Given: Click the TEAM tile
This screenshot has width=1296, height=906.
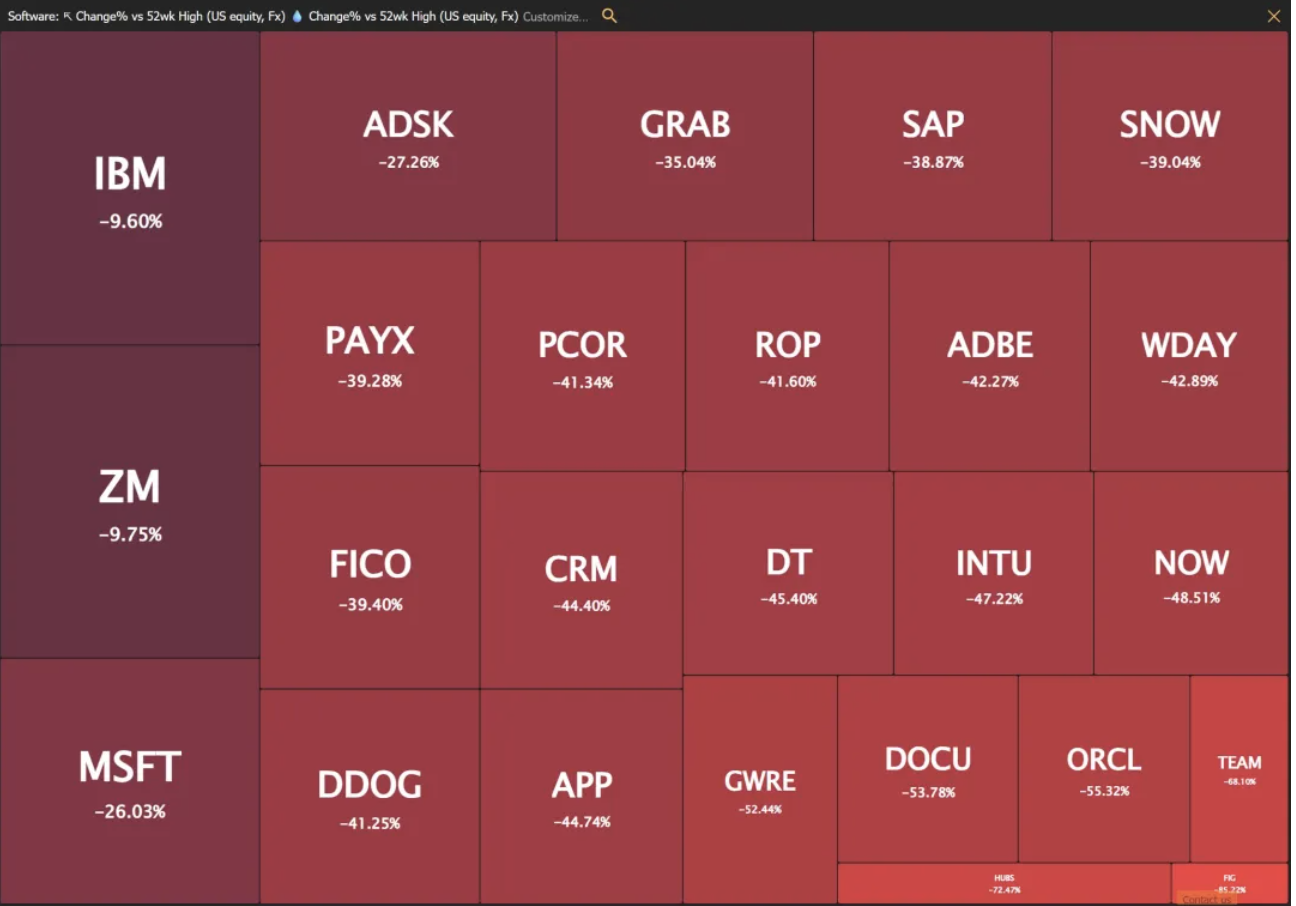Looking at the screenshot, I should coord(1239,768).
